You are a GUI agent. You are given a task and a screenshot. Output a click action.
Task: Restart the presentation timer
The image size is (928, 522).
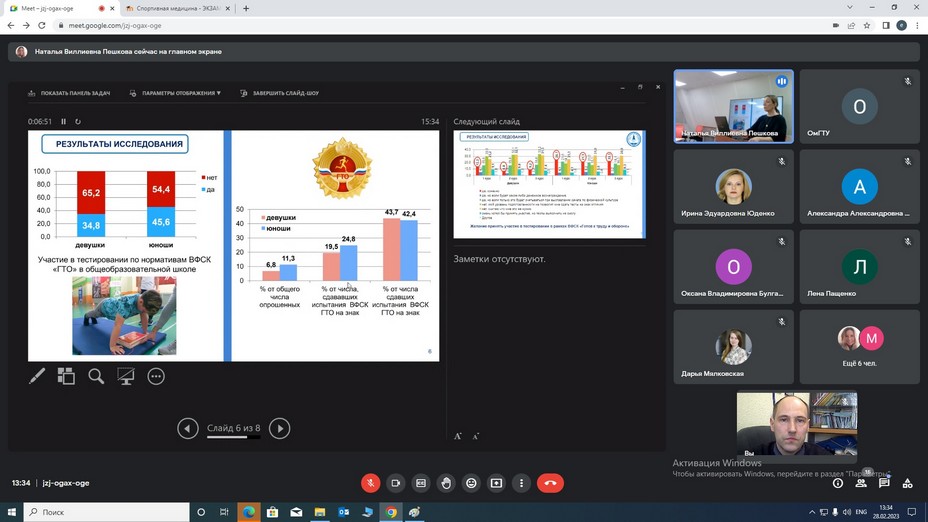pos(78,121)
